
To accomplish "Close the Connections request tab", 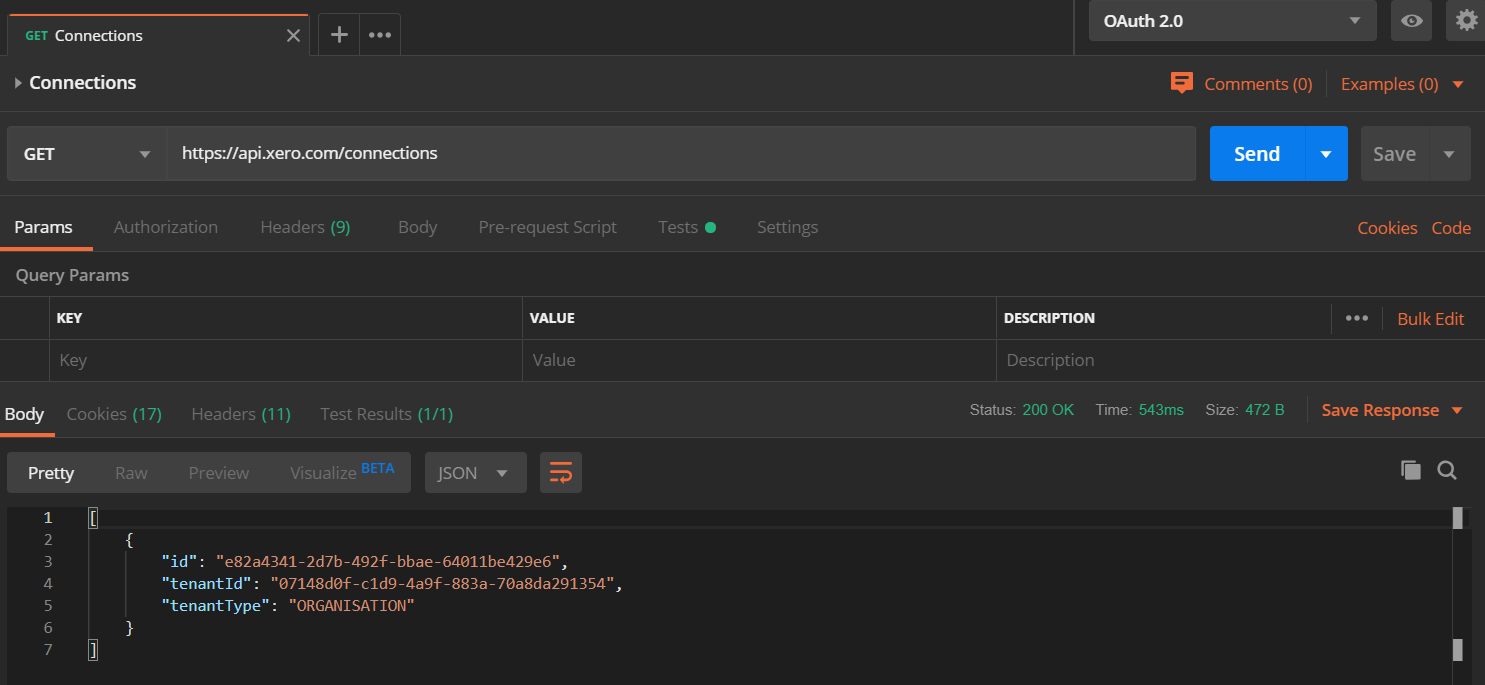I will pos(293,35).
